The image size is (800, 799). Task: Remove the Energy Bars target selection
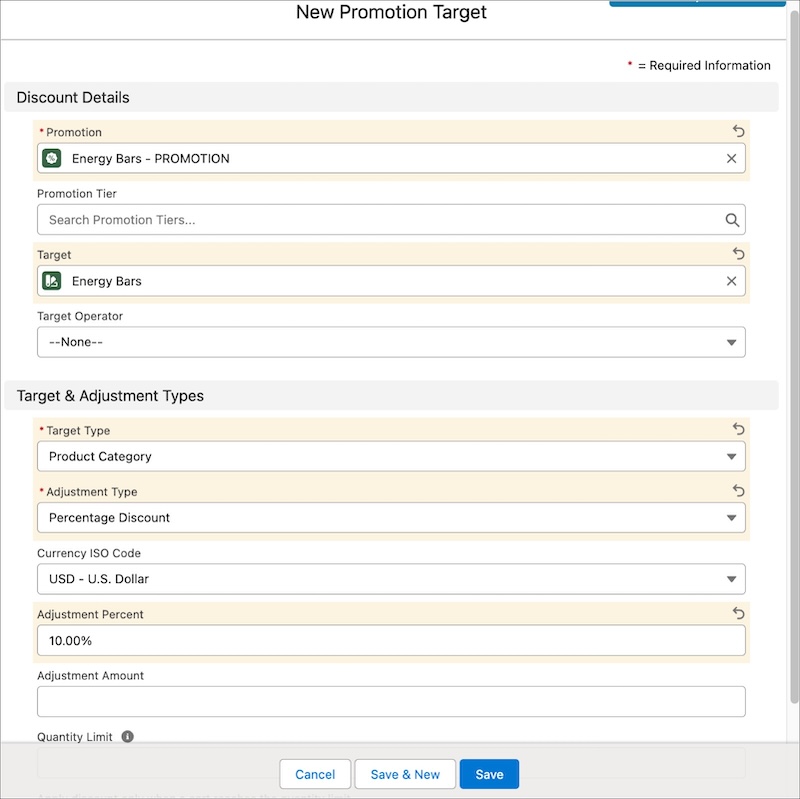click(731, 281)
